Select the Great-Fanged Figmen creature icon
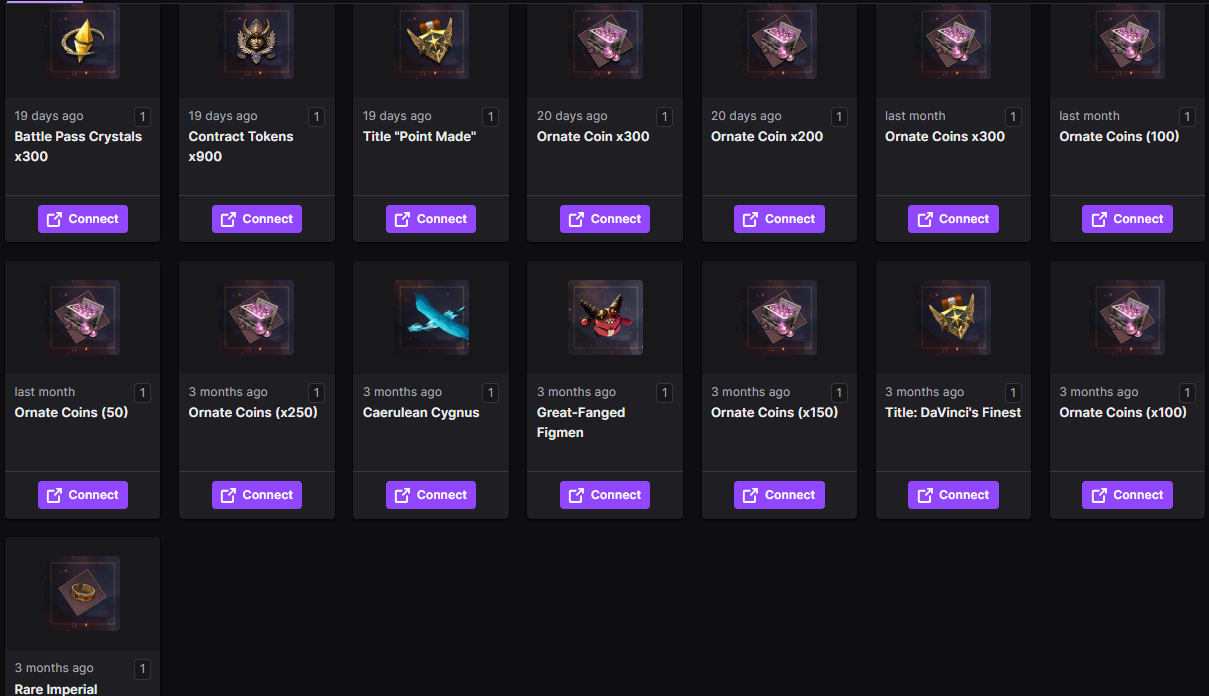 point(605,317)
